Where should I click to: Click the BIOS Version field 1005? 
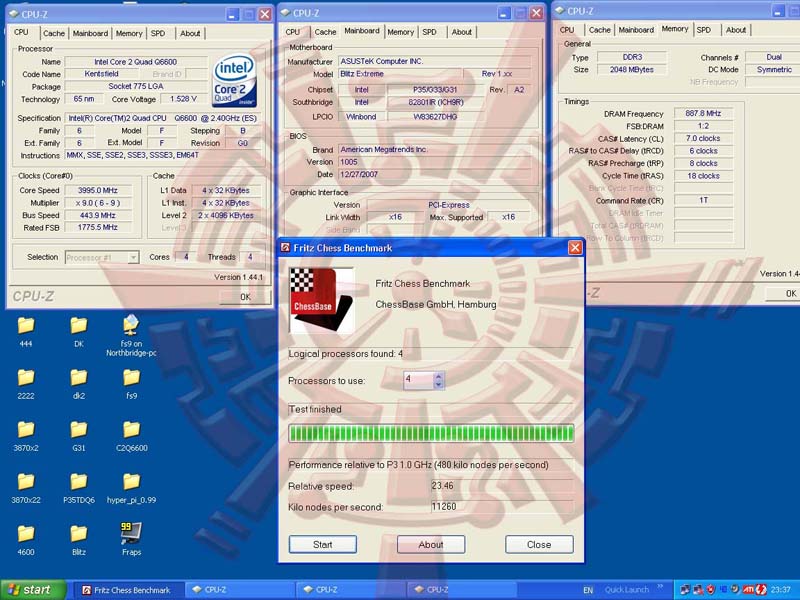point(434,162)
